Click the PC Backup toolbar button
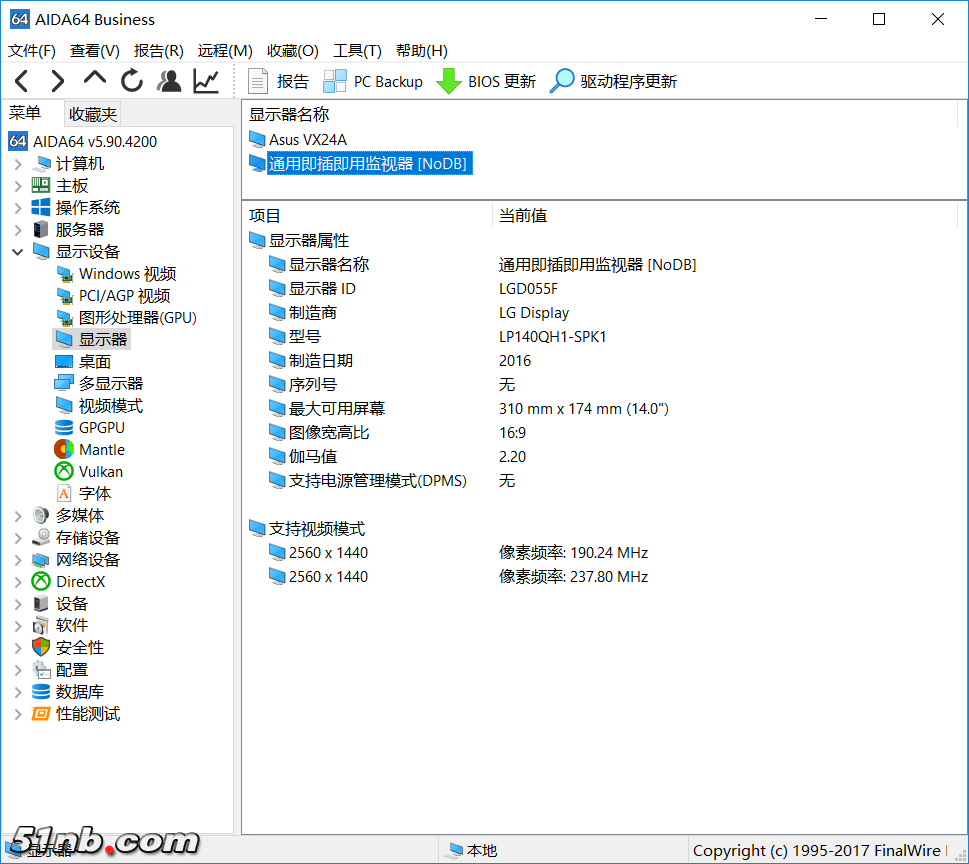The width and height of the screenshot is (969, 864). (x=373, y=81)
